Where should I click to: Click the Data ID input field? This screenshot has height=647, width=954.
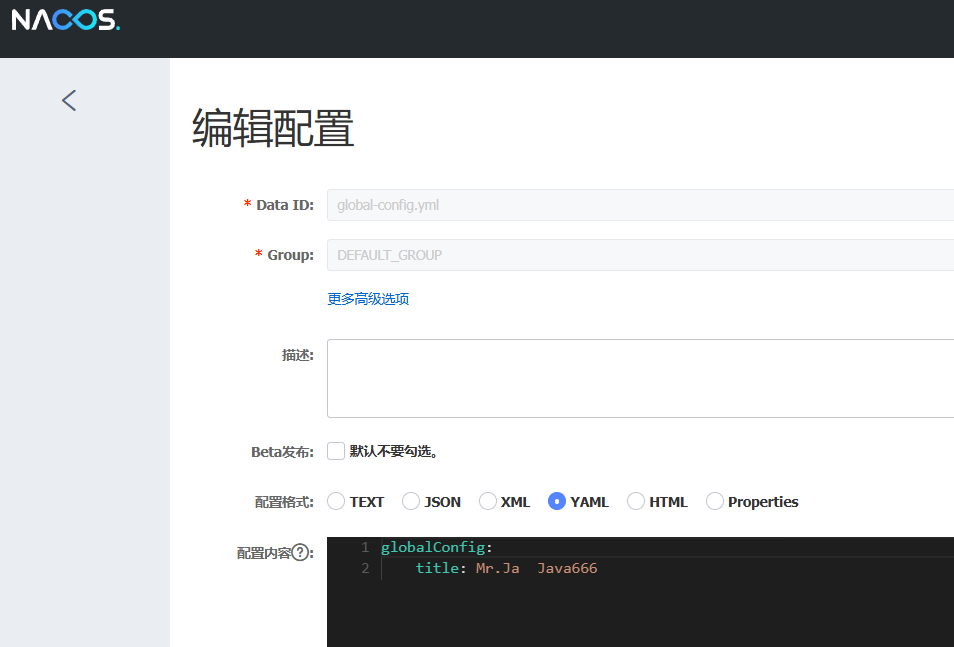[640, 205]
